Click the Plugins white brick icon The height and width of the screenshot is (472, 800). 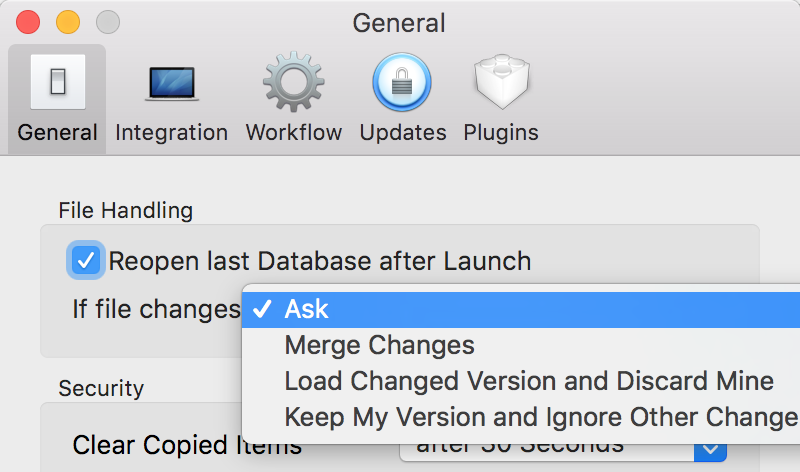point(502,82)
